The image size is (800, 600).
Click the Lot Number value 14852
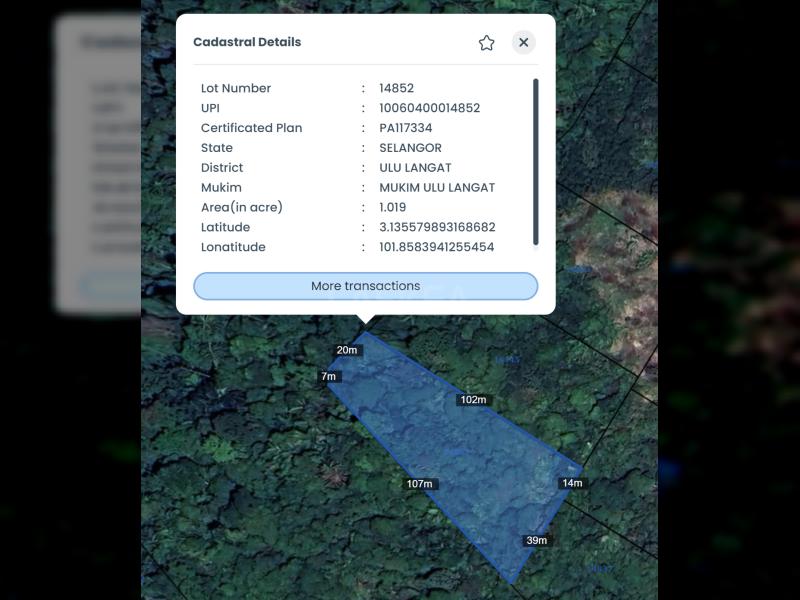(396, 88)
